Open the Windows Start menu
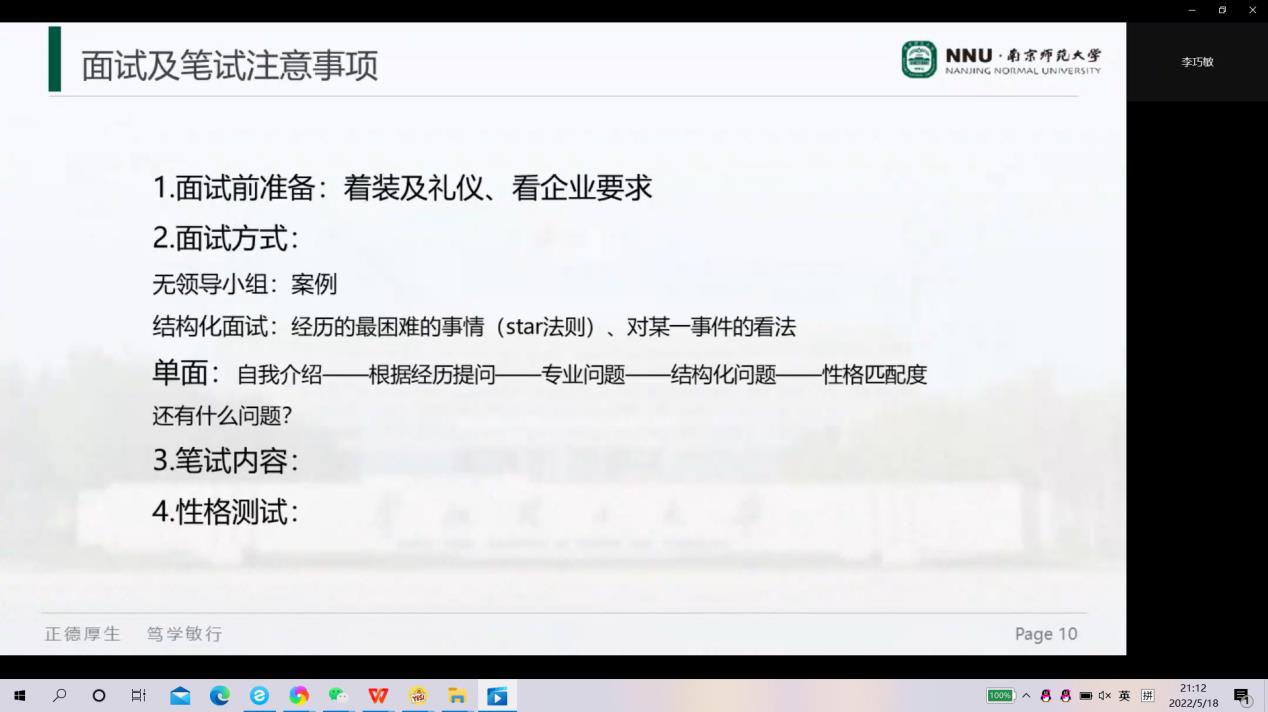Image resolution: width=1268 pixels, height=712 pixels. 19,696
